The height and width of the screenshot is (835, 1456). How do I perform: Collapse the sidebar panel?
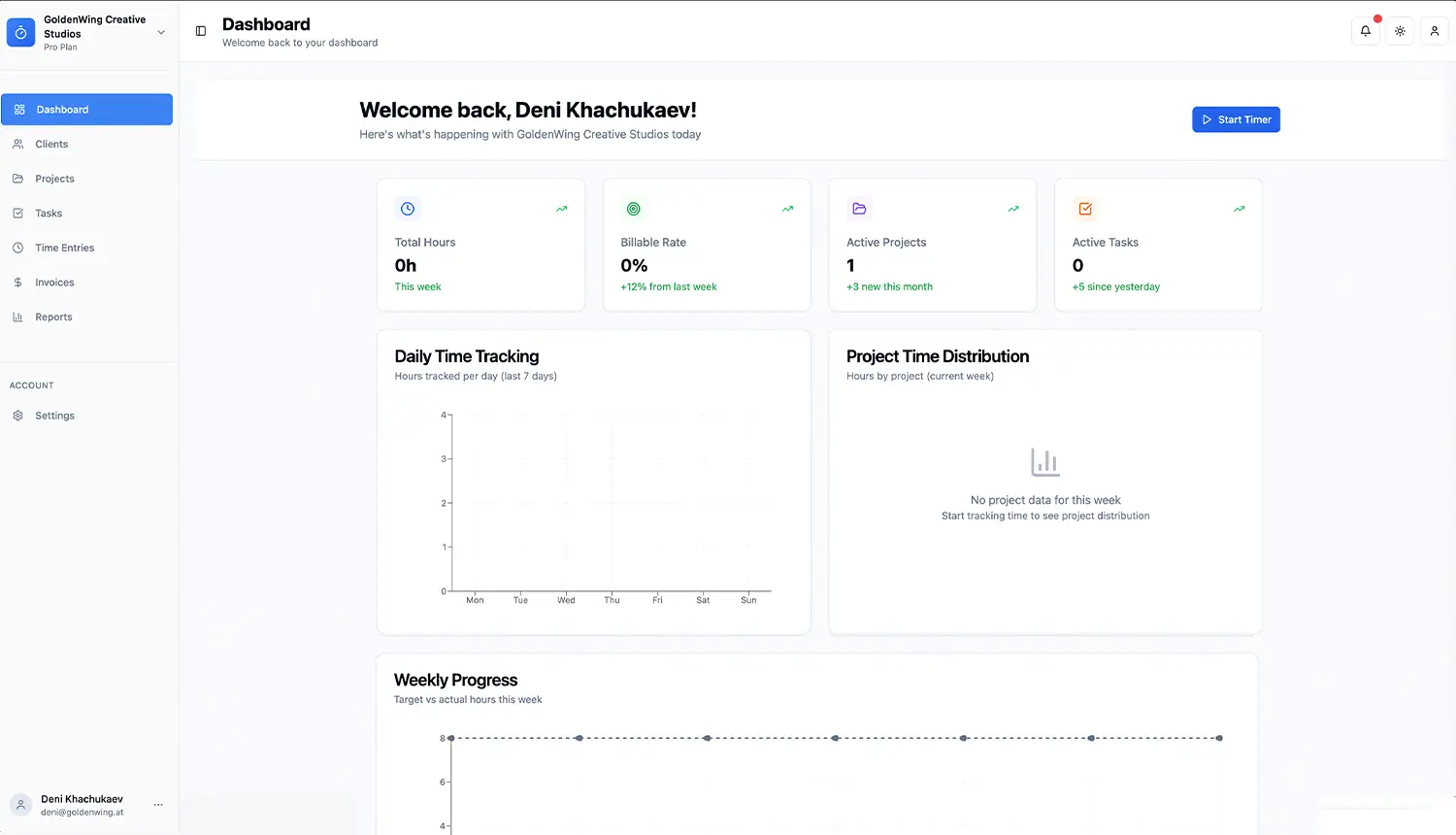201,31
